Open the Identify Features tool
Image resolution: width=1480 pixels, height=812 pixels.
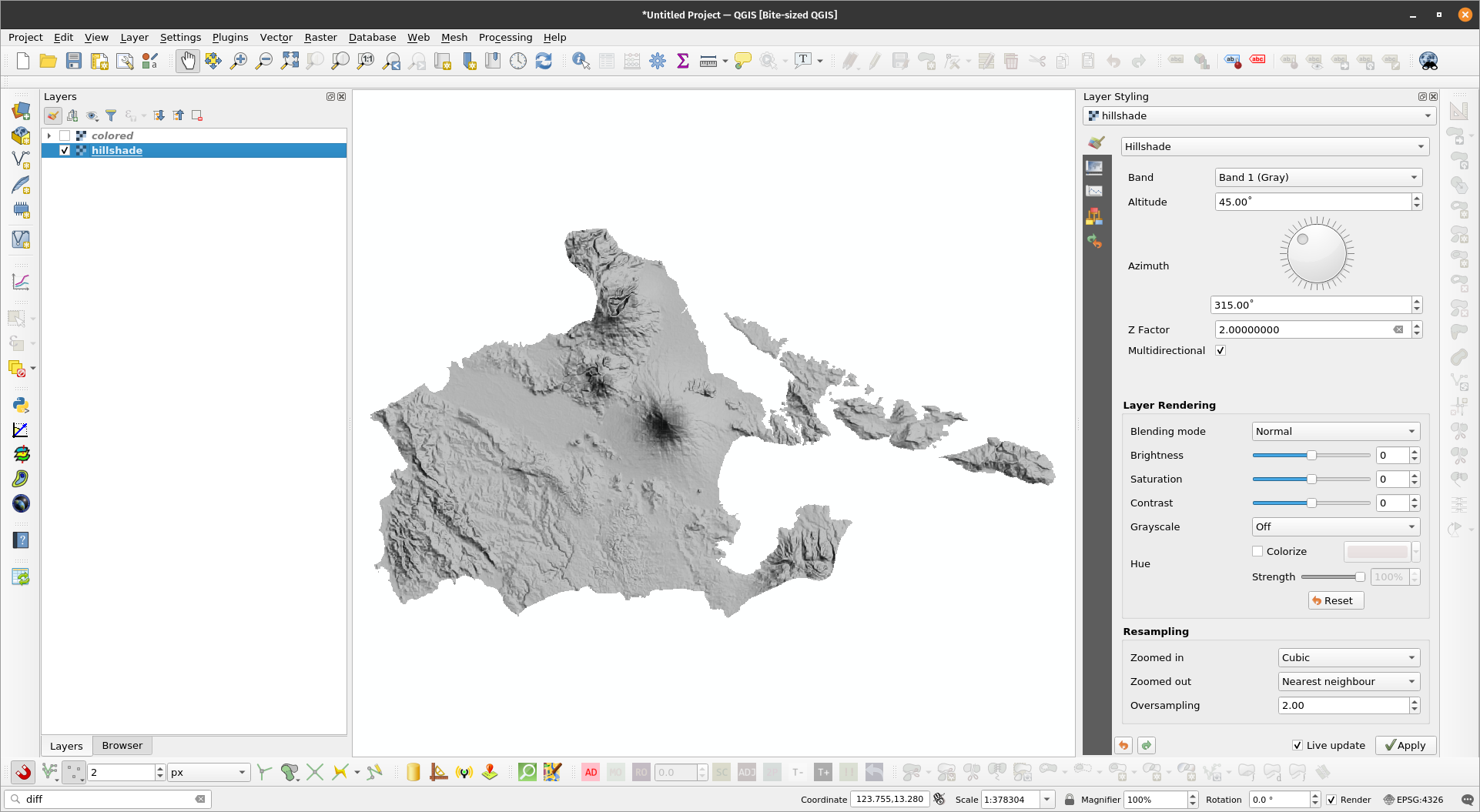click(x=581, y=61)
